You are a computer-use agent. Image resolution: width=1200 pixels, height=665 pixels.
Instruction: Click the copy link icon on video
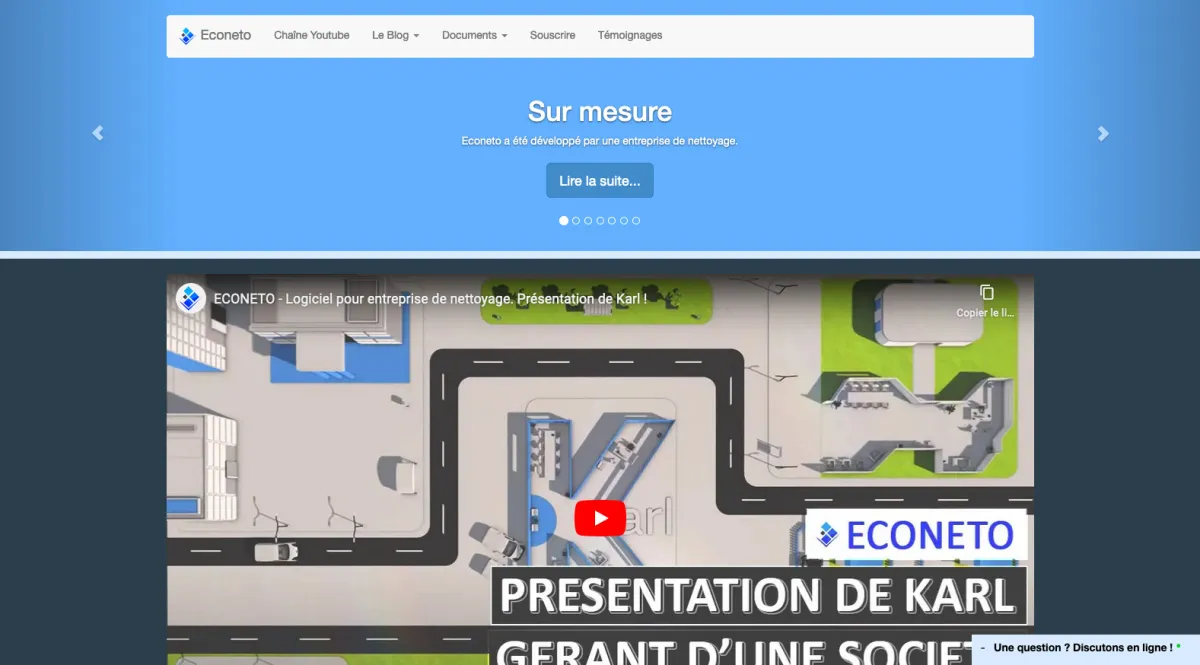[986, 293]
